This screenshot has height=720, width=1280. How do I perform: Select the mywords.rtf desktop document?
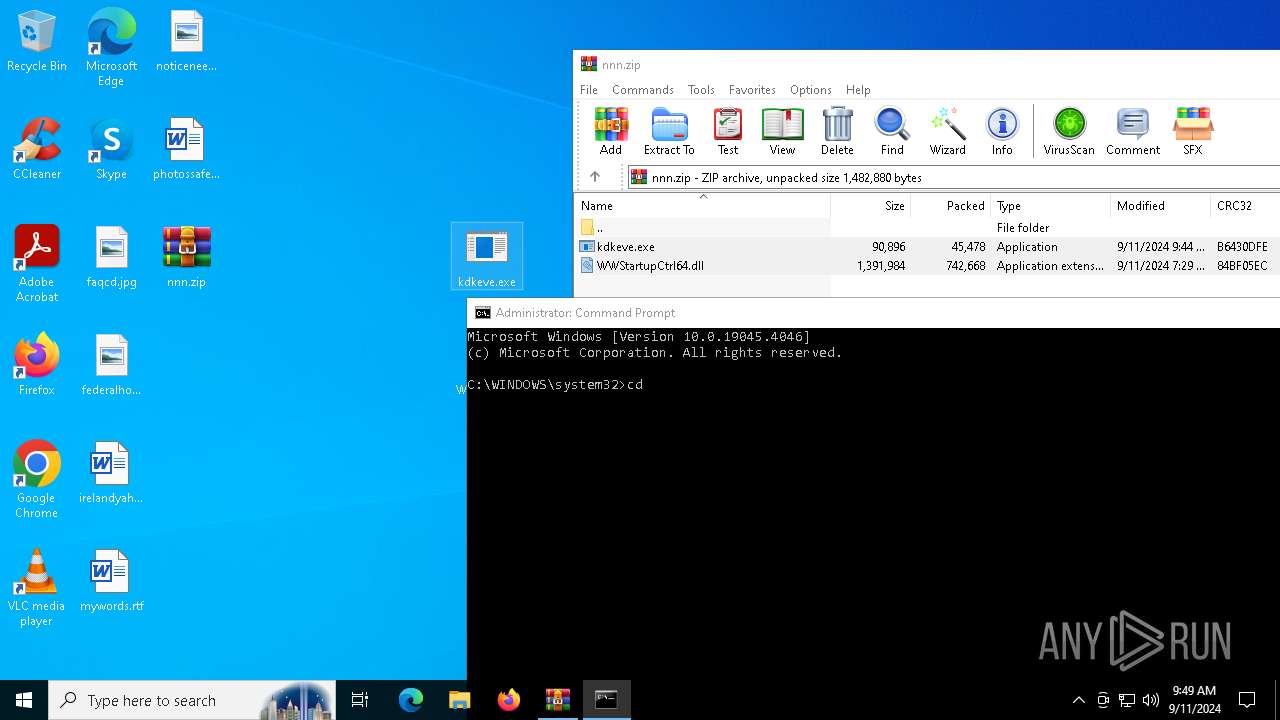click(111, 581)
